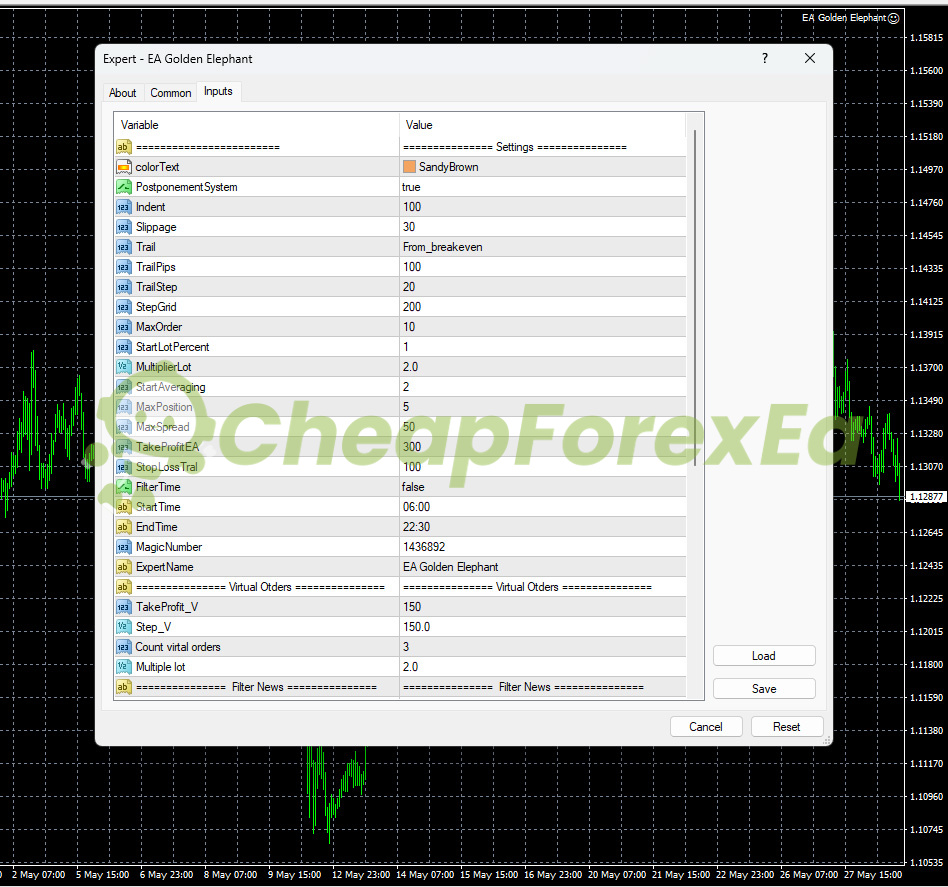Screen dimensions: 948x887
Task: Click the Save button
Action: [x=764, y=688]
